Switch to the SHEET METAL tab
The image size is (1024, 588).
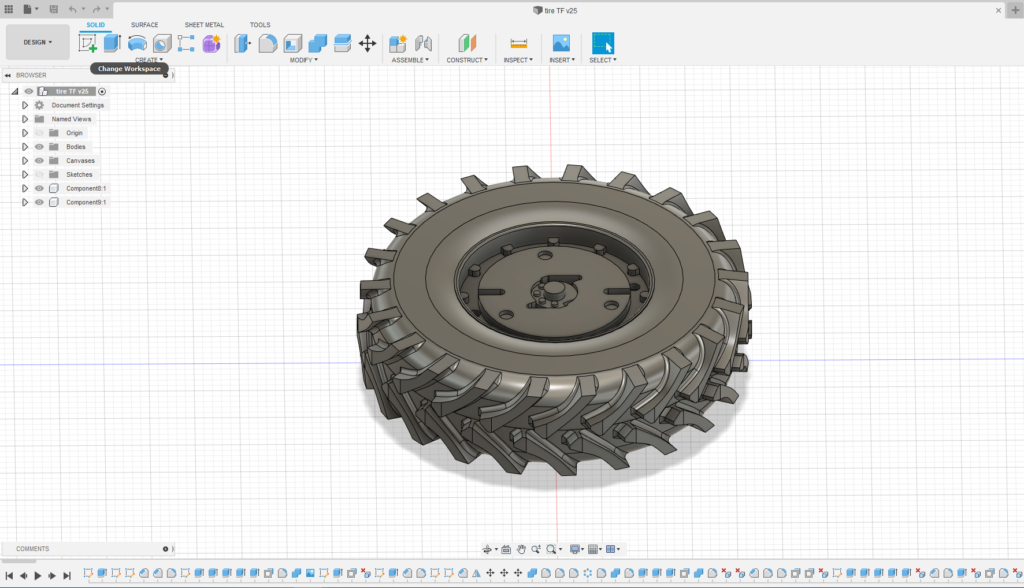point(204,25)
